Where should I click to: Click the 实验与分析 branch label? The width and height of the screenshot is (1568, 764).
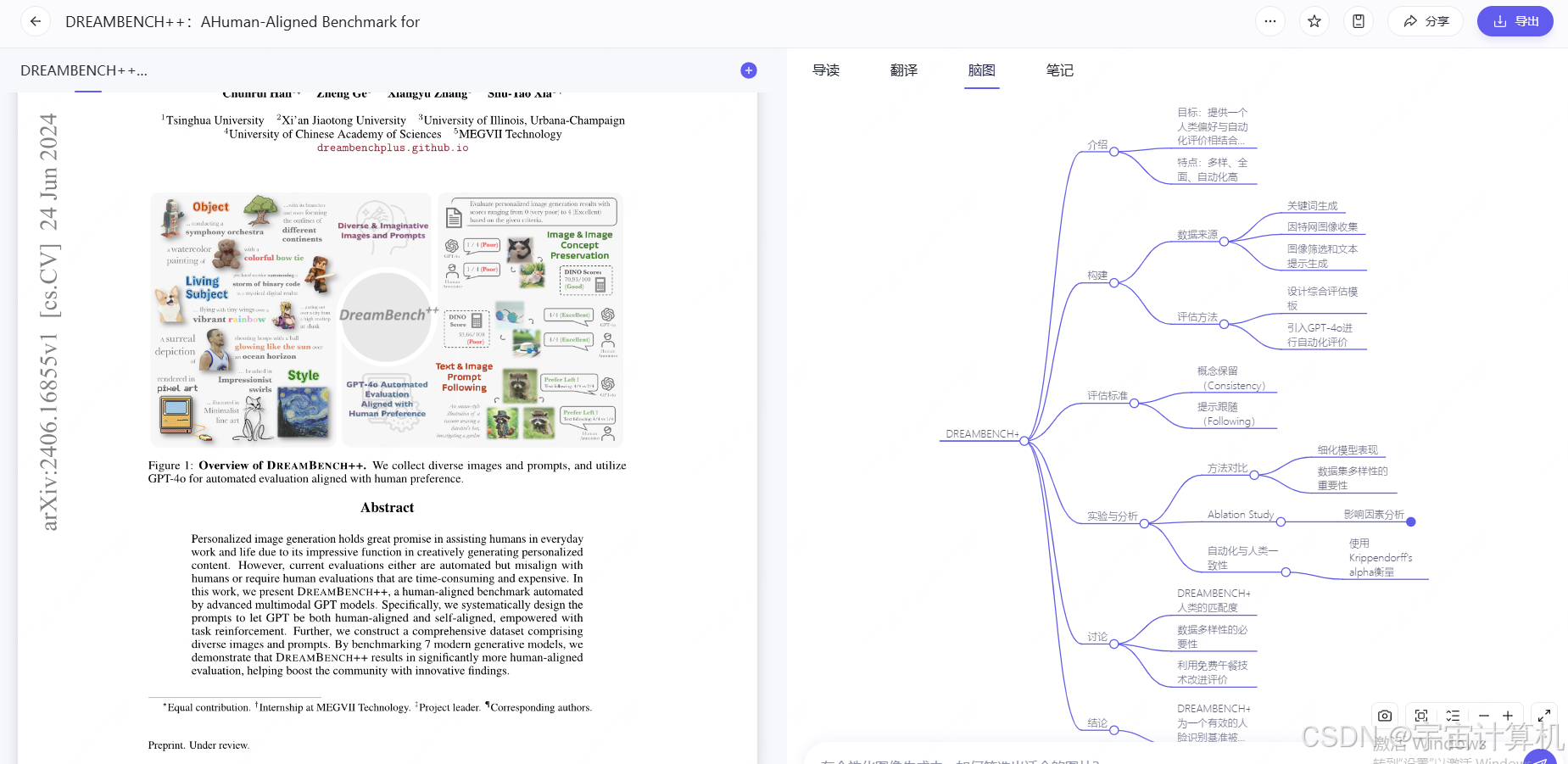pyautogui.click(x=1113, y=516)
